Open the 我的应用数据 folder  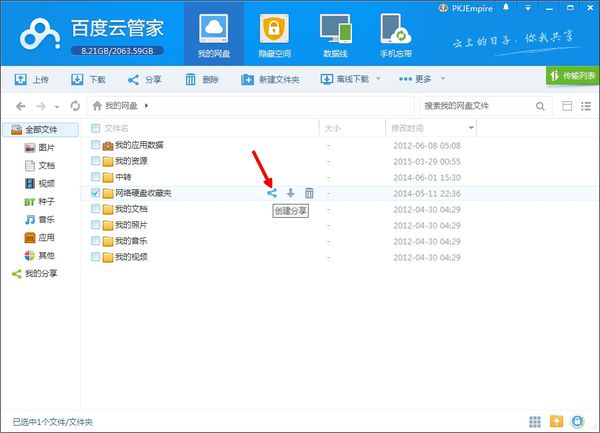click(x=139, y=145)
